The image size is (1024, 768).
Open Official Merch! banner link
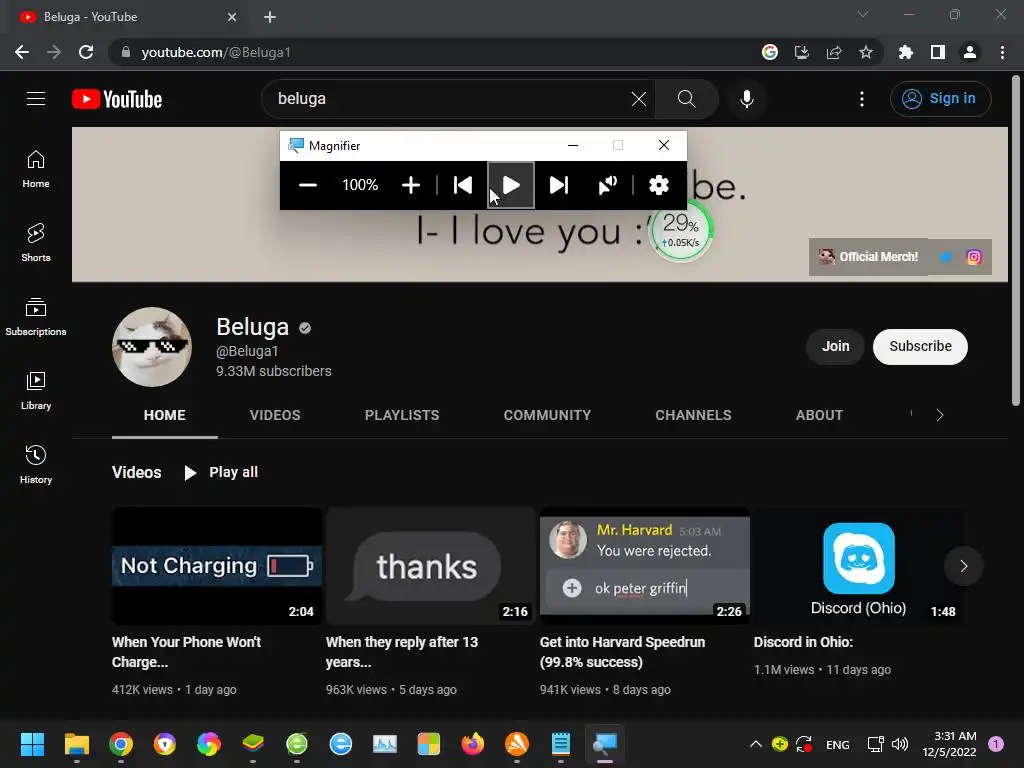click(869, 257)
